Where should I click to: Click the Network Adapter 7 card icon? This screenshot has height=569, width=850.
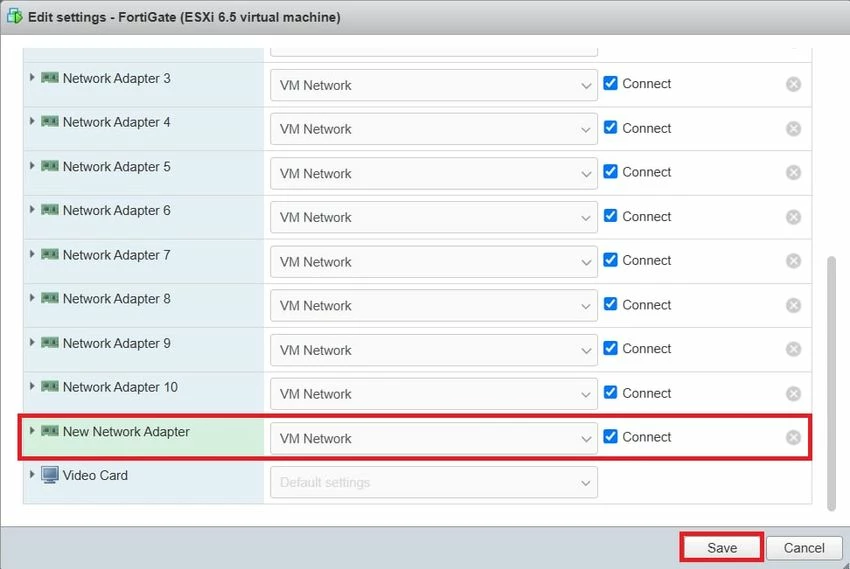(50, 254)
